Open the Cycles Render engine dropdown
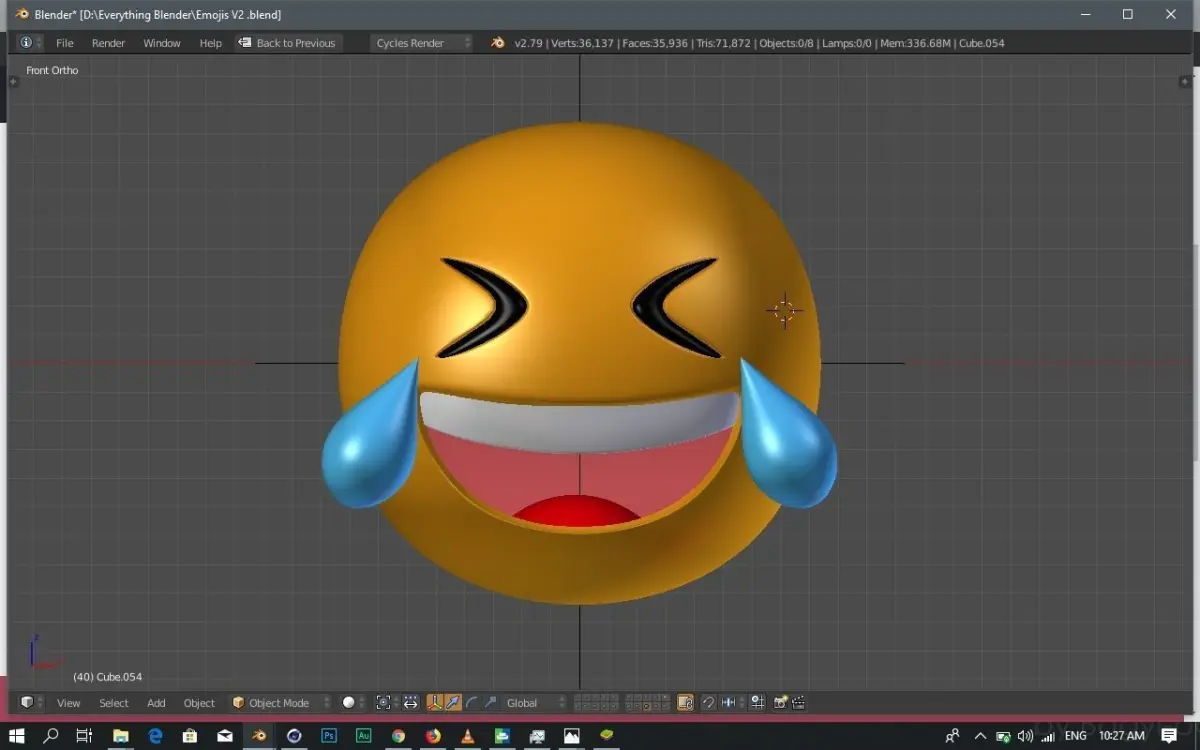Viewport: 1200px width, 750px height. click(421, 43)
